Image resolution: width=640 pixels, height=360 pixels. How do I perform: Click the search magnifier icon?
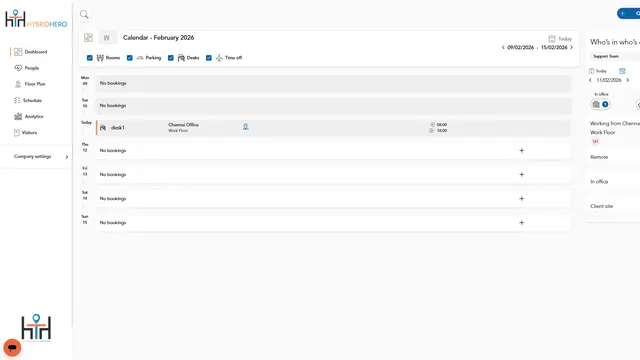coord(84,15)
